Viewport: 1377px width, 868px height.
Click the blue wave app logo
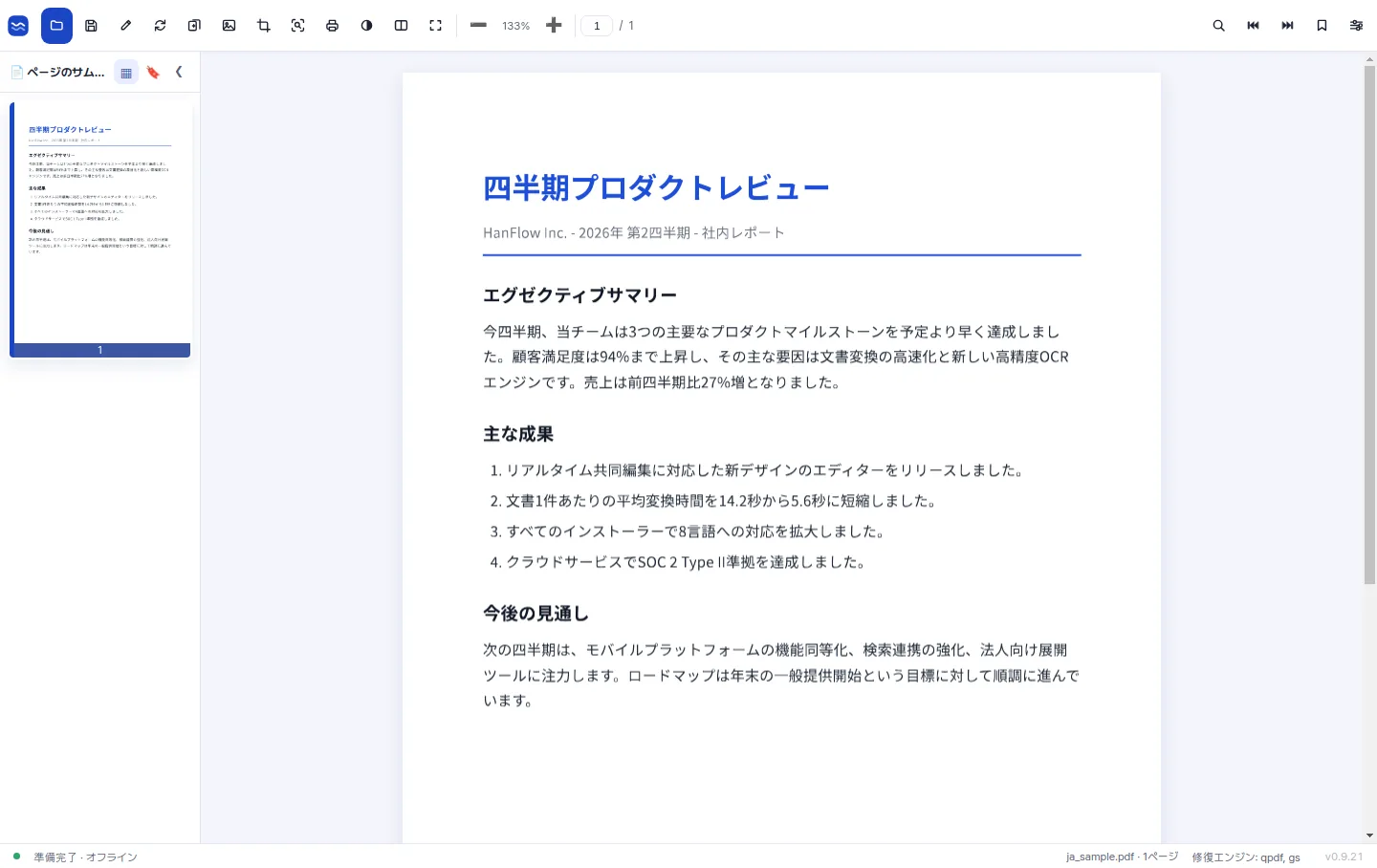tap(18, 26)
